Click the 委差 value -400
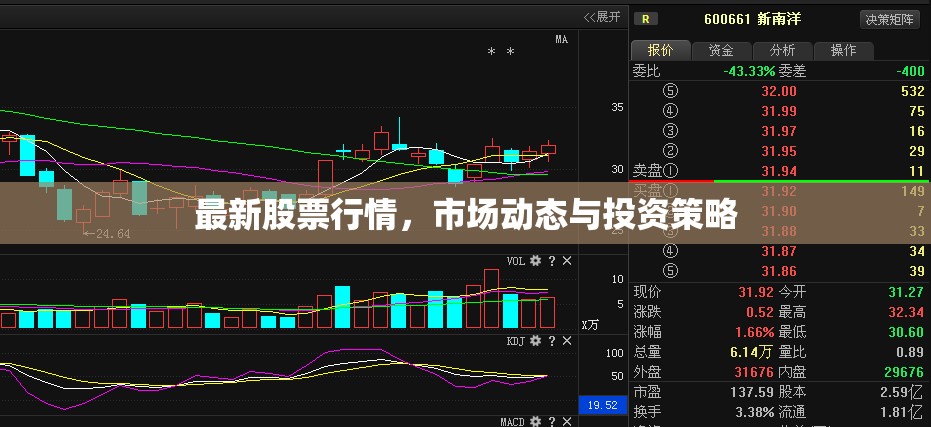The width and height of the screenshot is (931, 427). pos(911,71)
